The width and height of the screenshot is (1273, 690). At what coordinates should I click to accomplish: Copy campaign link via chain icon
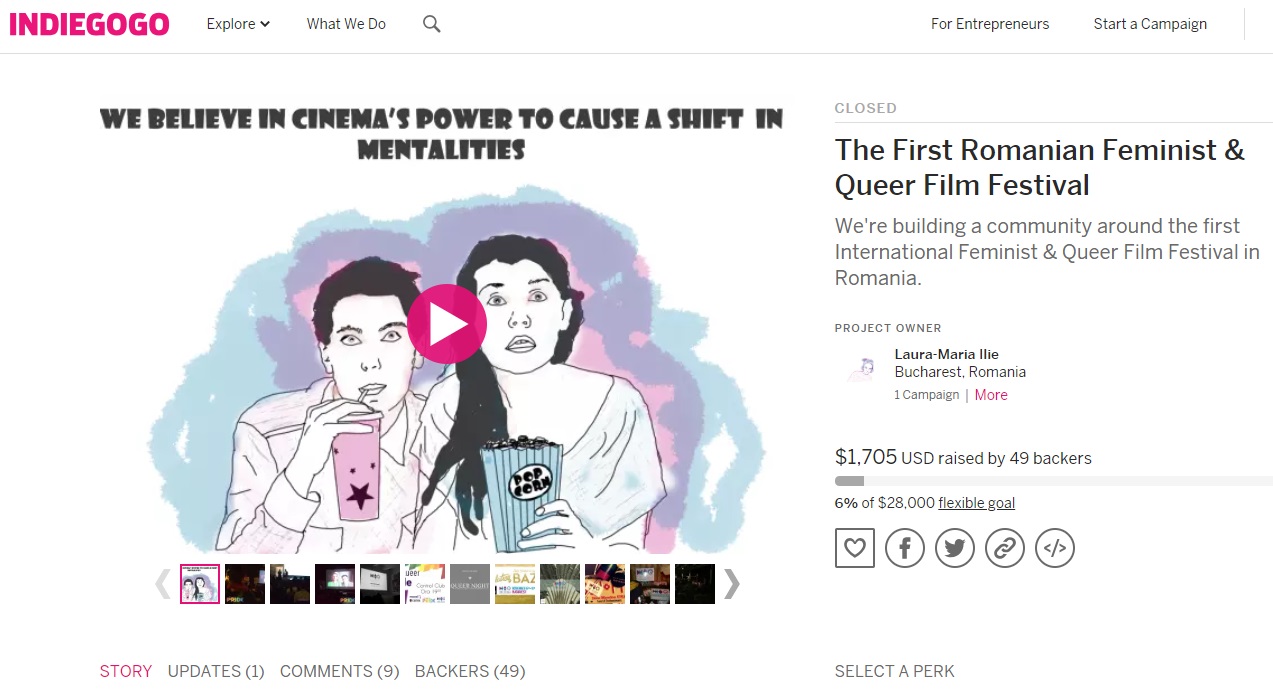(x=1005, y=548)
